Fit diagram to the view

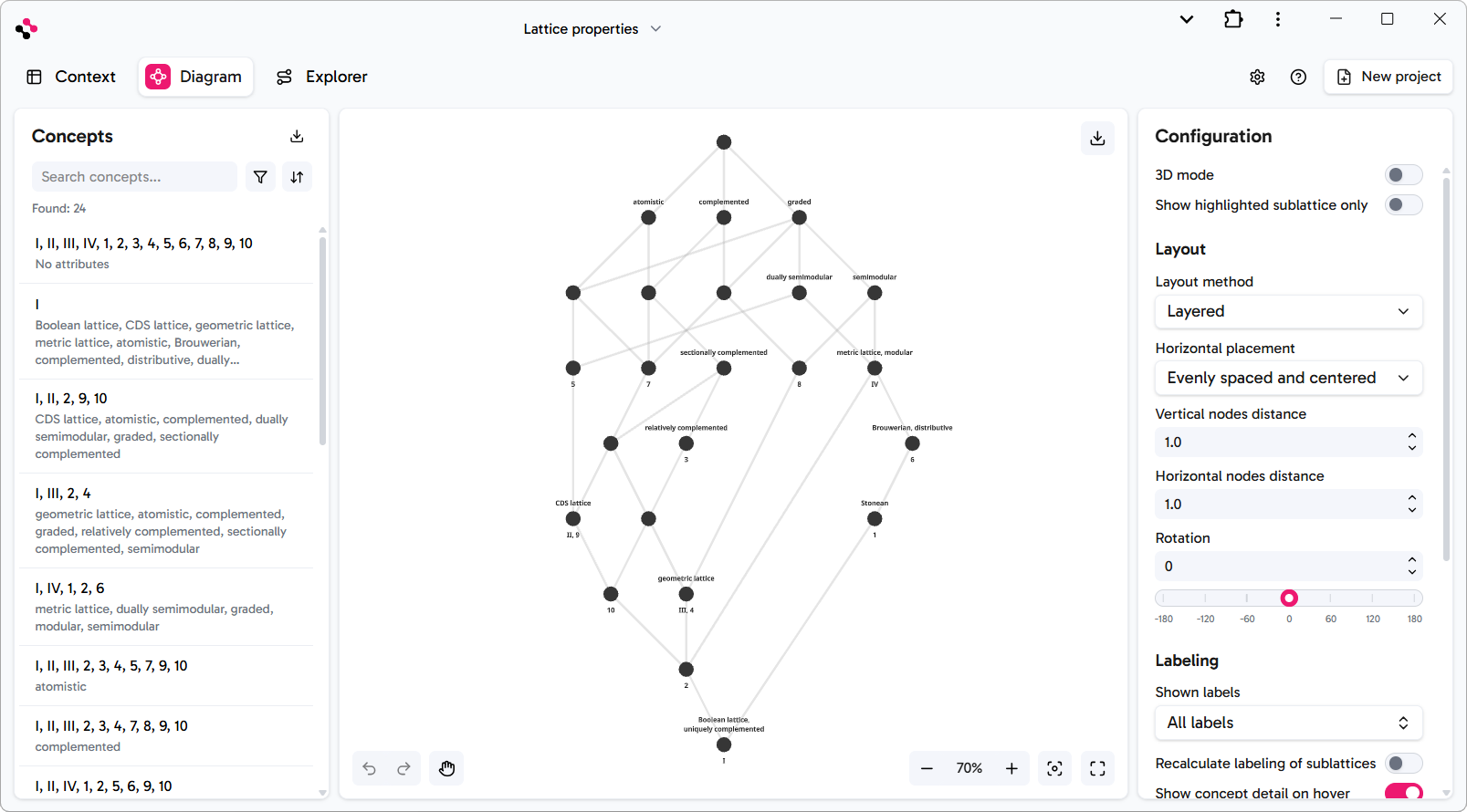[1054, 768]
